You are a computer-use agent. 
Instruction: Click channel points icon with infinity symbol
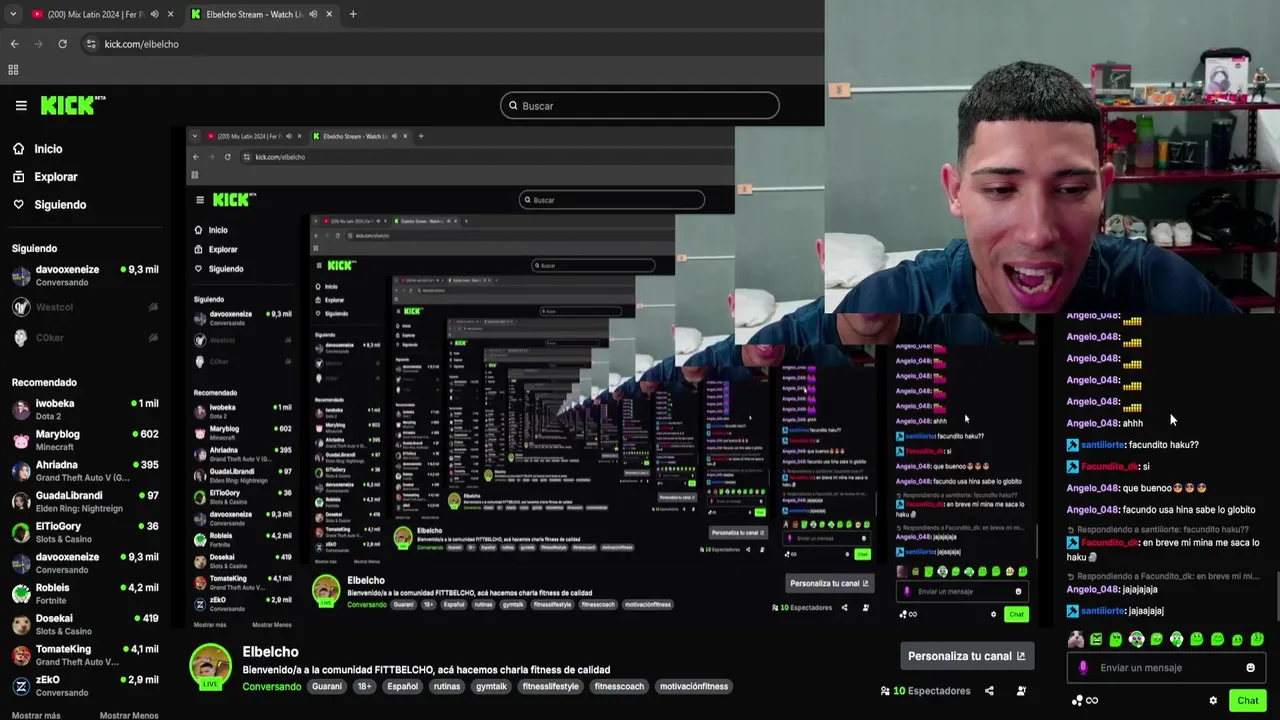coord(1085,701)
